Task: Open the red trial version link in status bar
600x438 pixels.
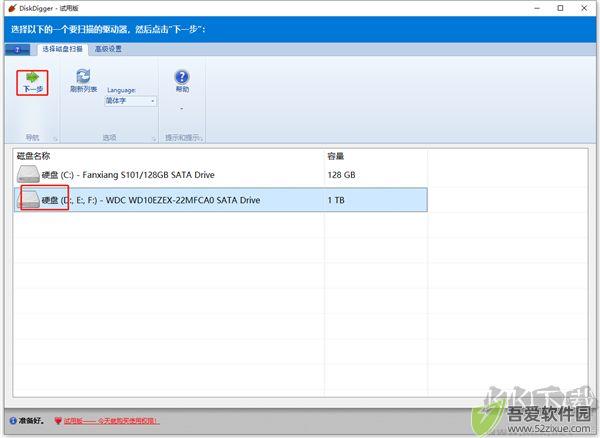Action: [x=111, y=421]
